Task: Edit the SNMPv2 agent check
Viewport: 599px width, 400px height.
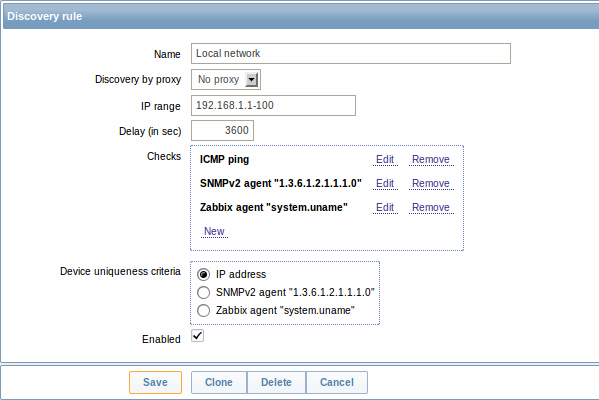Action: 385,183
